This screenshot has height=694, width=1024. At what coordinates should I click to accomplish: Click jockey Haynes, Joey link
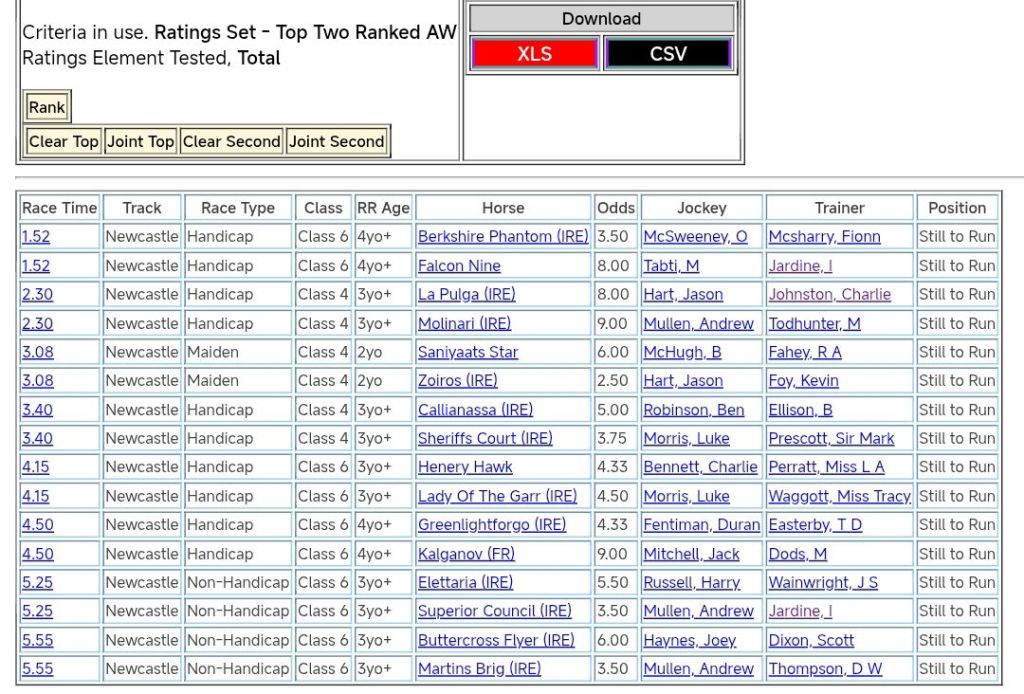click(689, 640)
